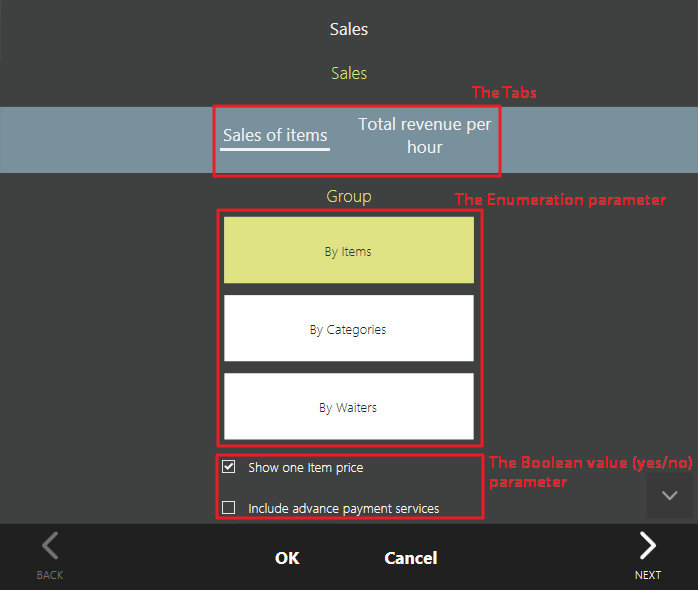Screen dimensions: 698x590
Task: Group the report By Waiters
Action: [348, 407]
